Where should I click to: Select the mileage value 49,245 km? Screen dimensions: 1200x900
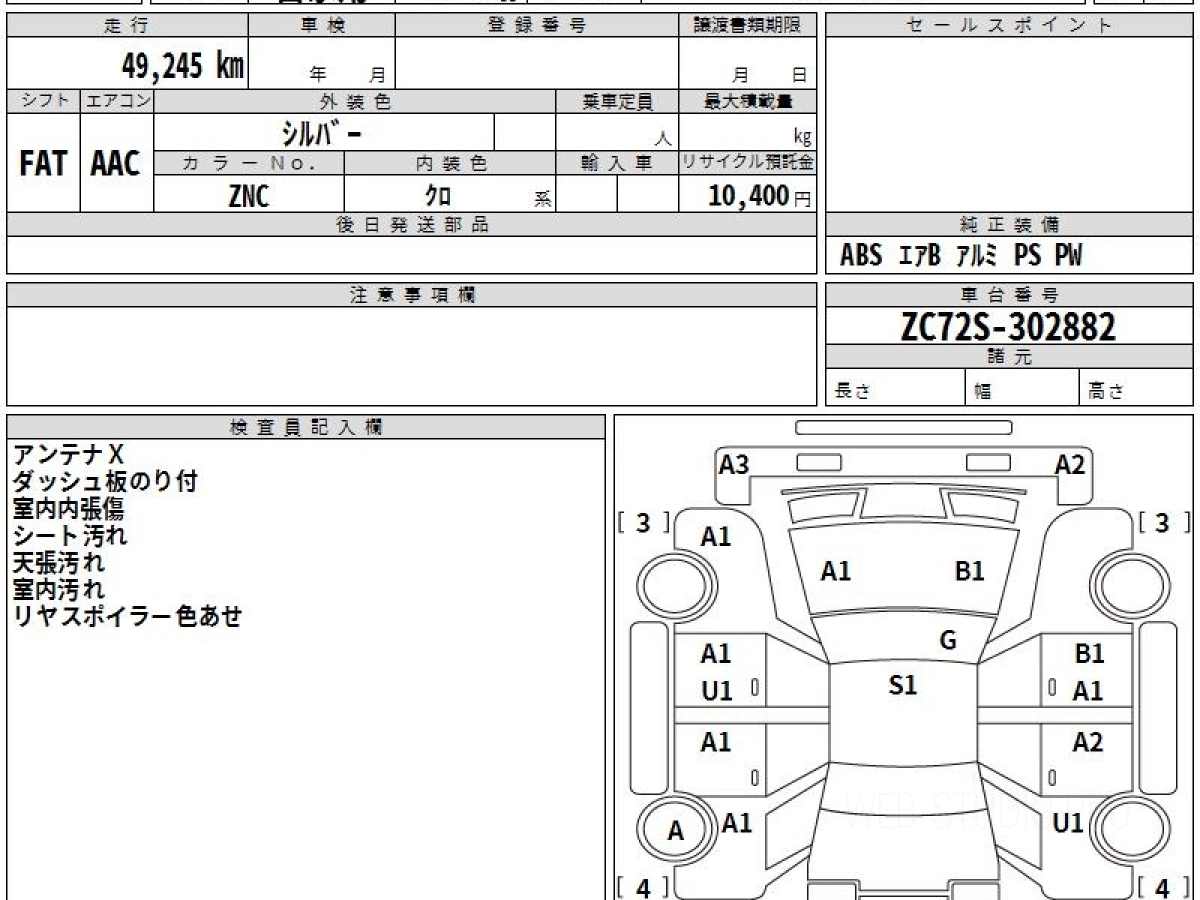[x=183, y=67]
